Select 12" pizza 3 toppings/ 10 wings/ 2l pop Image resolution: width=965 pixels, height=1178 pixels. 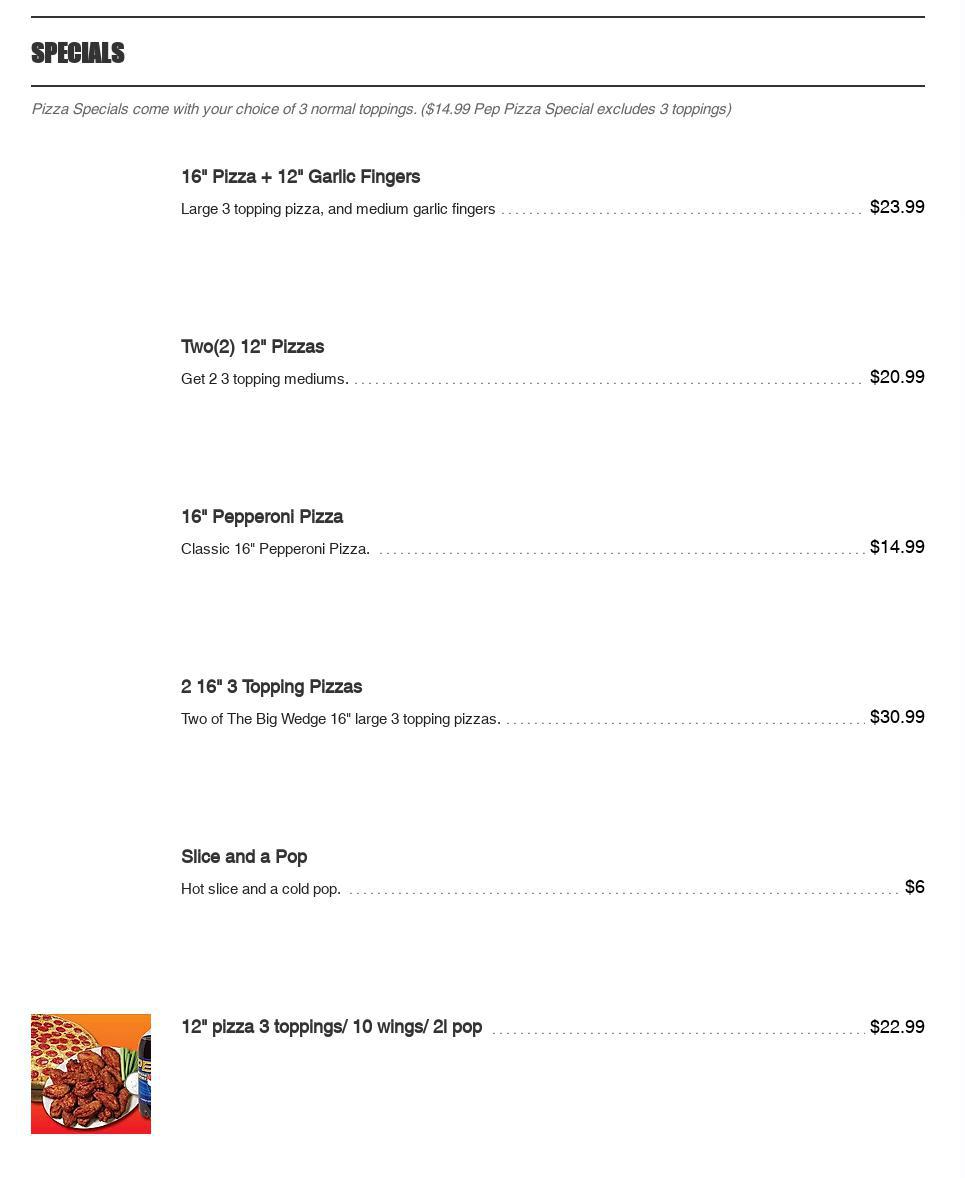331,1027
